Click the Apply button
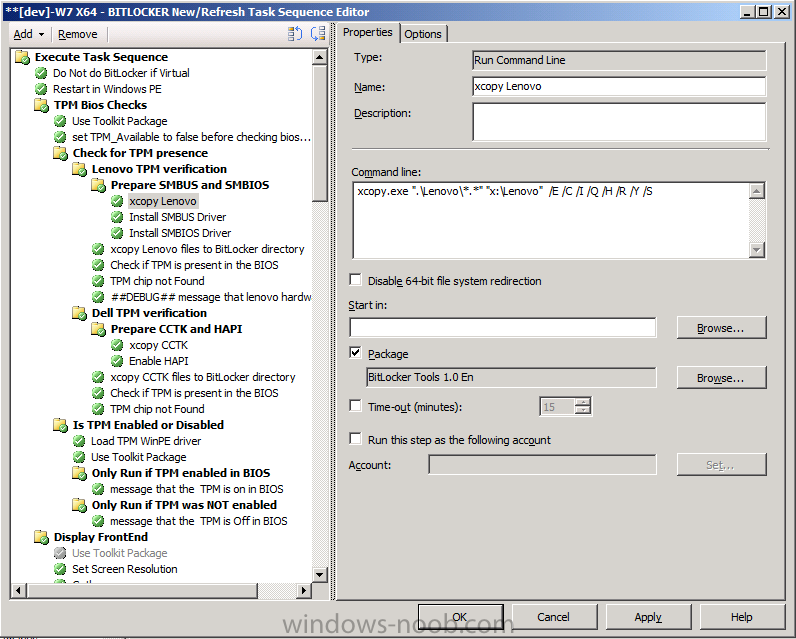The height and width of the screenshot is (639, 796). 648,617
